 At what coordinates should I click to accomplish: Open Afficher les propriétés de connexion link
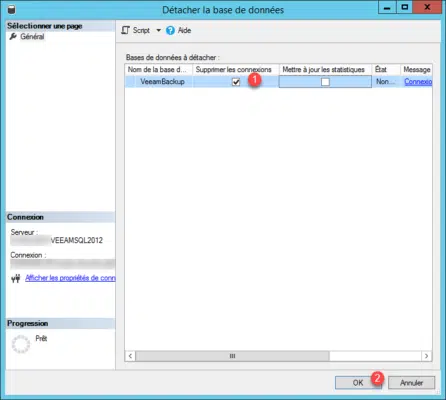[x=70, y=278]
